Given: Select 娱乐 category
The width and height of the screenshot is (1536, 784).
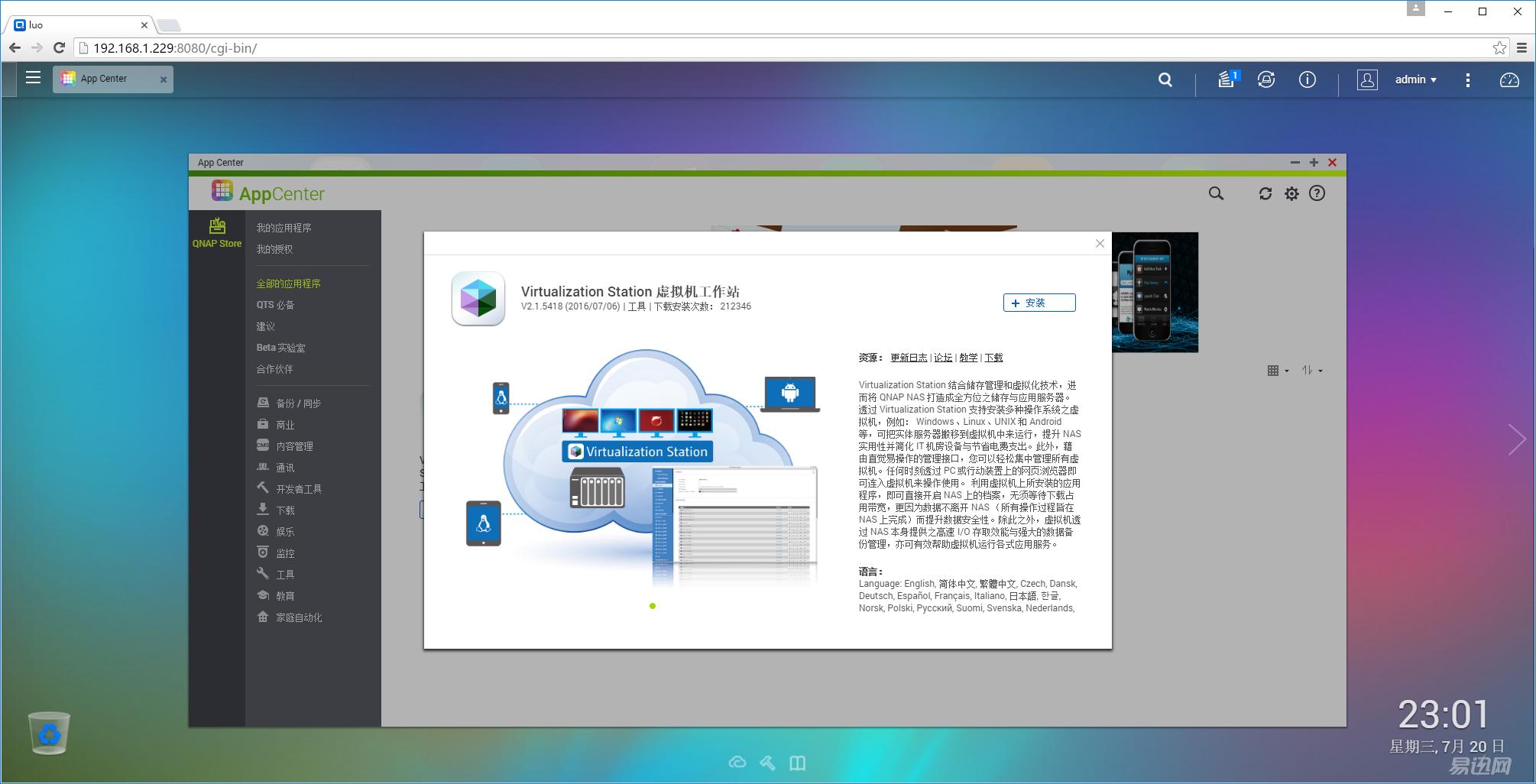Looking at the screenshot, I should [275, 532].
